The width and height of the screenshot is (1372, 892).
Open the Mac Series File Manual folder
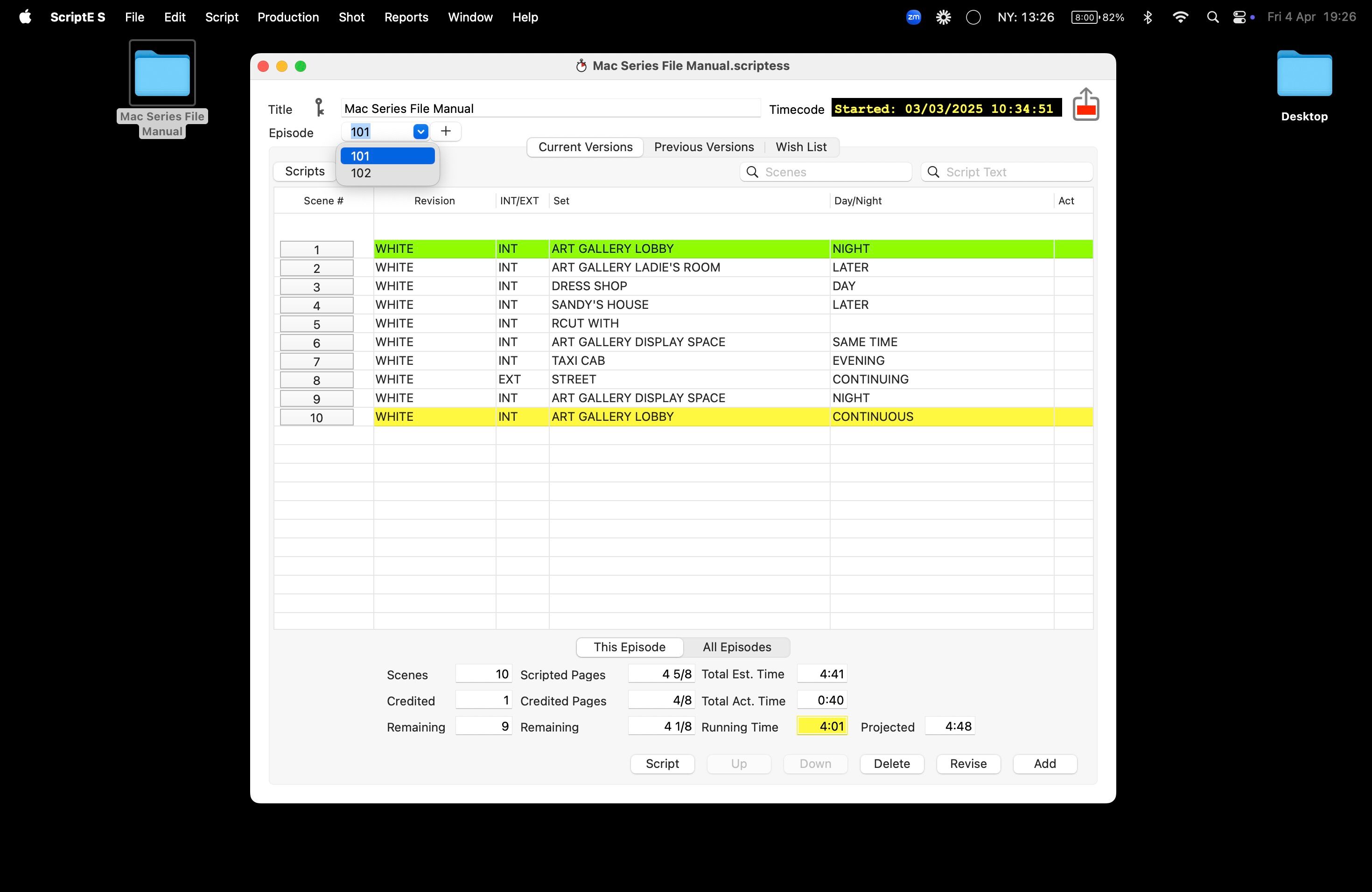coord(162,74)
